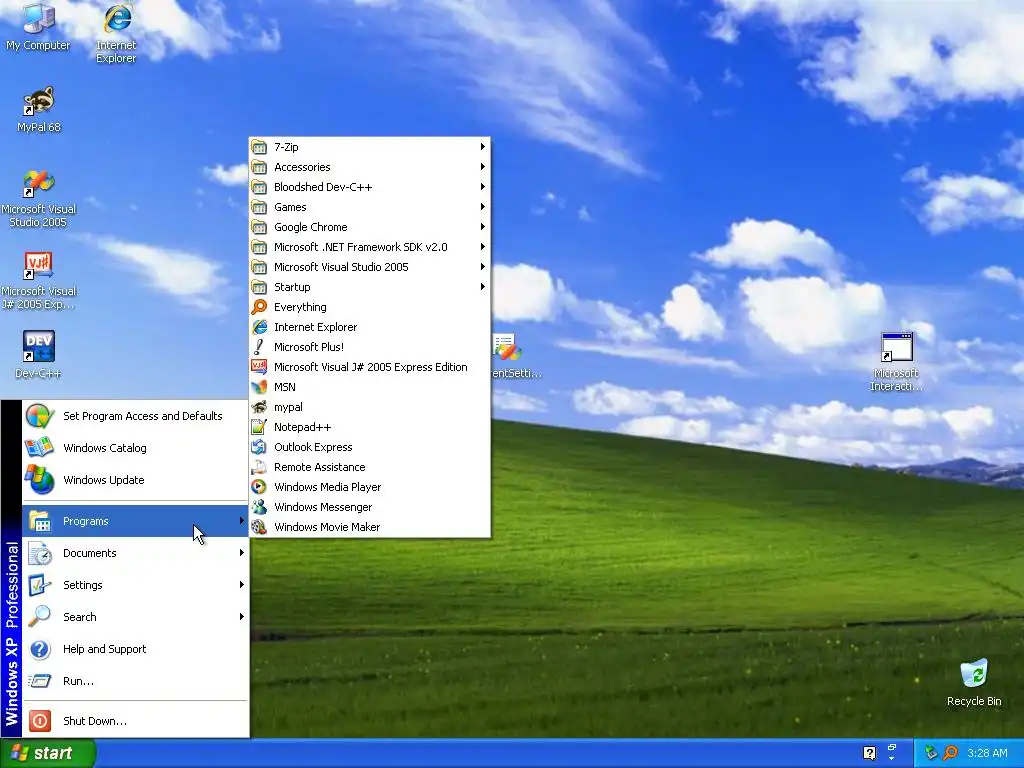Click the 3:28 AM clock in tray
1024x768 pixels.
point(987,753)
